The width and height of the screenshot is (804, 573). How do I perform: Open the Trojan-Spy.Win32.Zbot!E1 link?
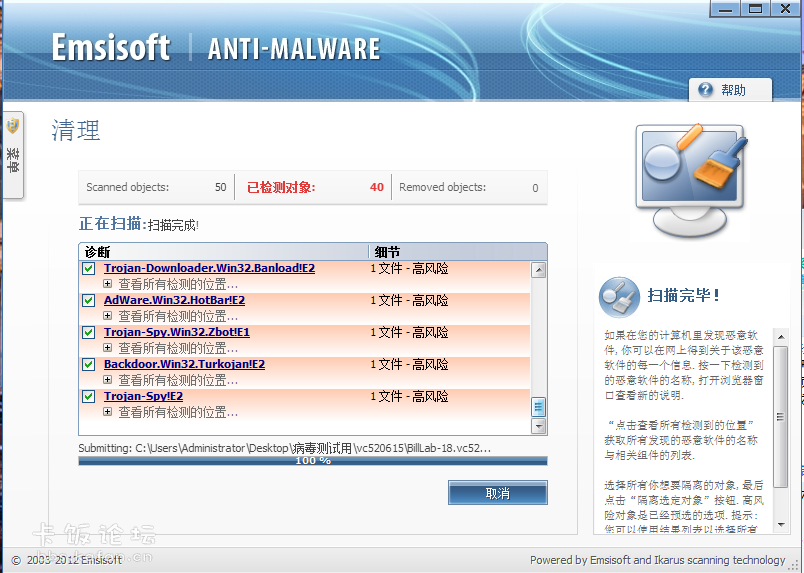(177, 332)
